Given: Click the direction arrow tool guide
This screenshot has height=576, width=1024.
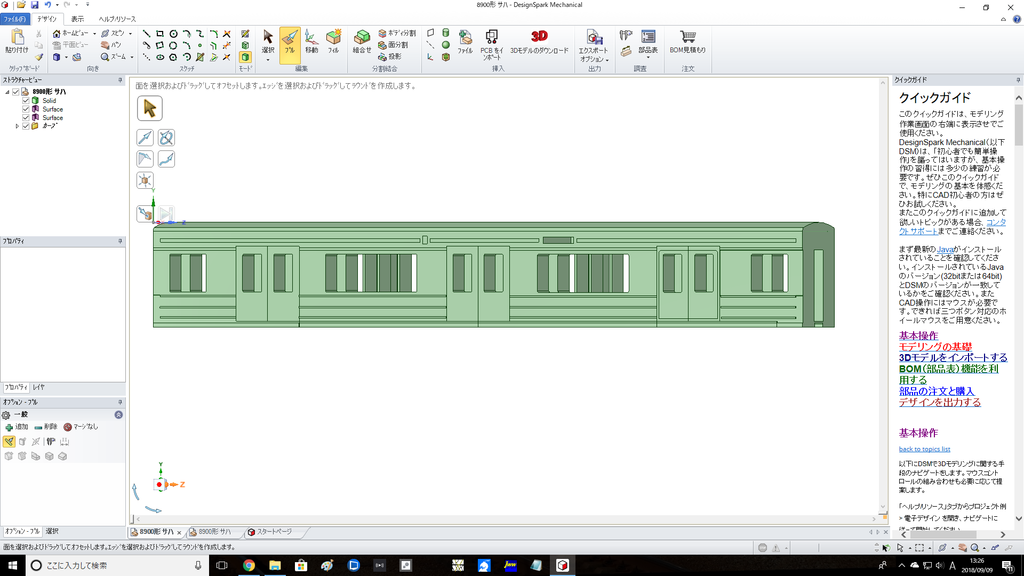Looking at the screenshot, I should pos(145,138).
